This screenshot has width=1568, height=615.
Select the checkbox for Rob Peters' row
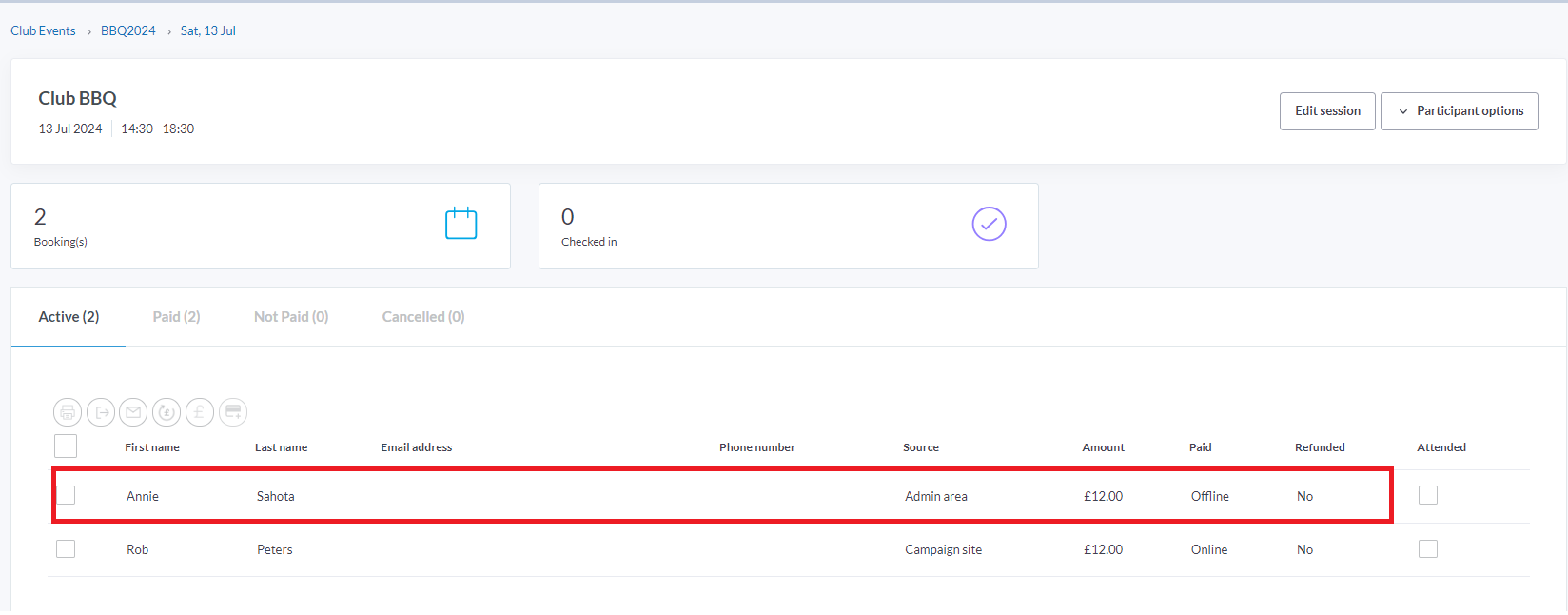click(x=66, y=549)
